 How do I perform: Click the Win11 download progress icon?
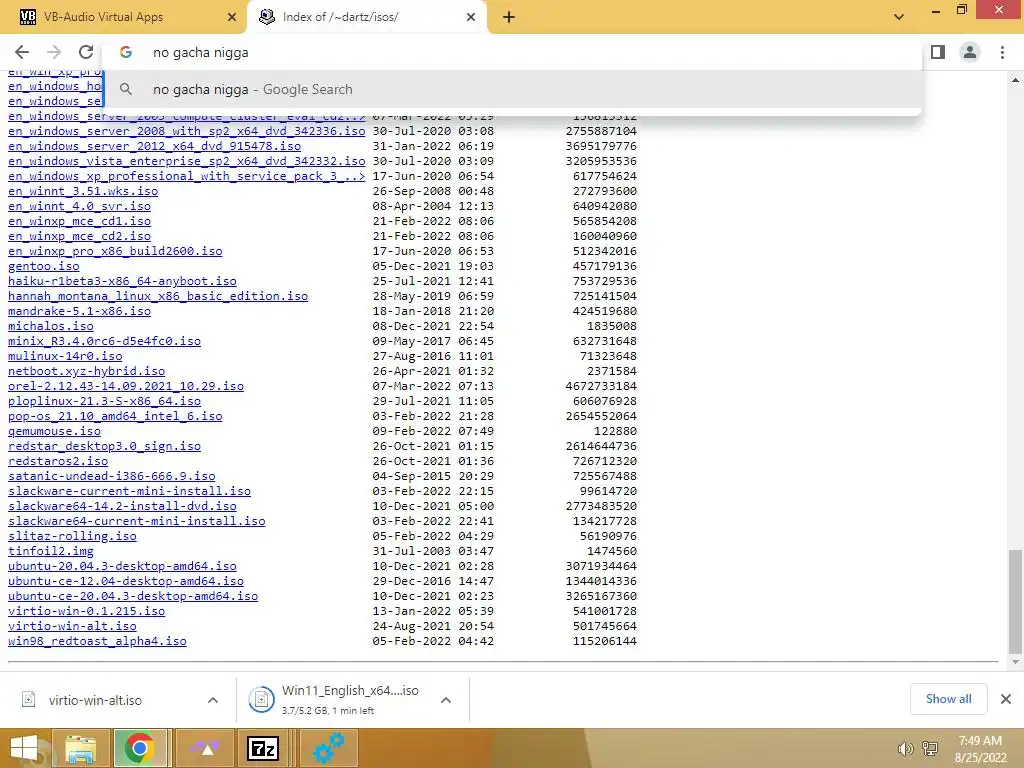point(261,699)
